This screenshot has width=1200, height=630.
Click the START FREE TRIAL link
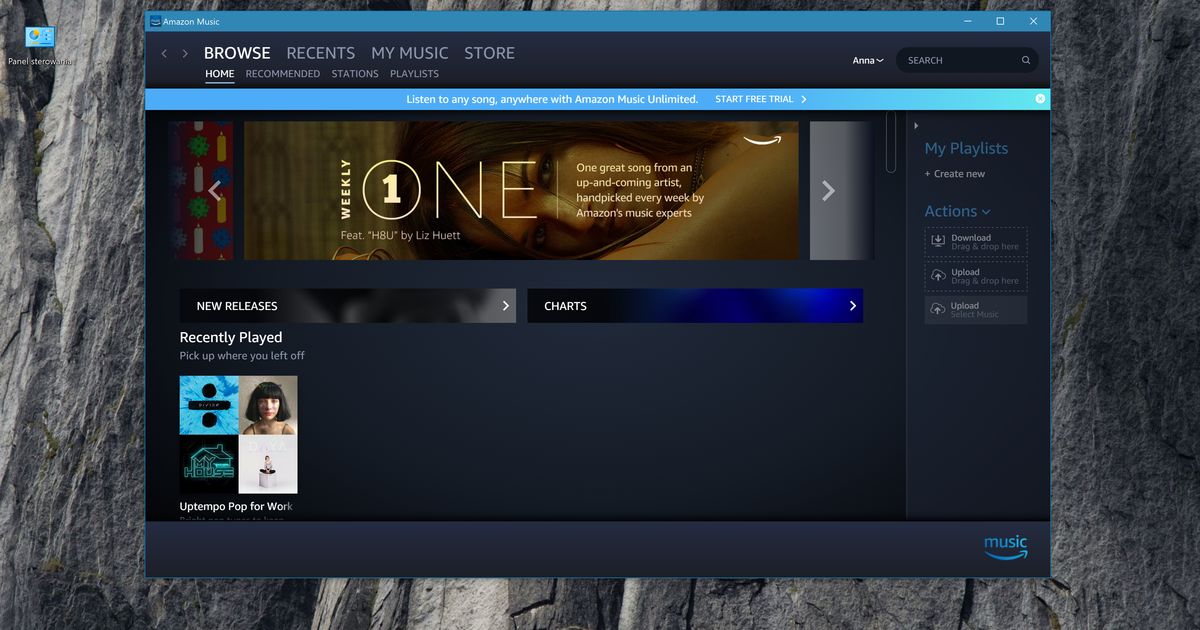coord(755,99)
